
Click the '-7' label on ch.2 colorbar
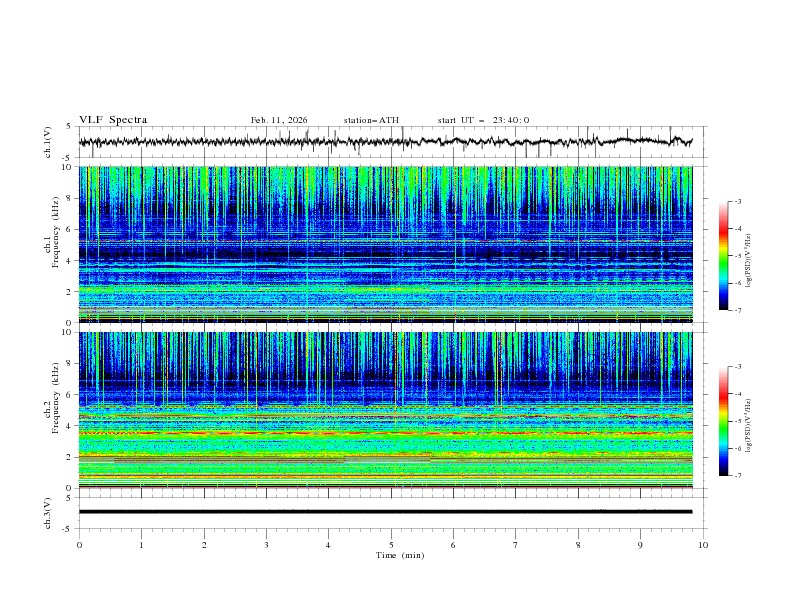(737, 475)
